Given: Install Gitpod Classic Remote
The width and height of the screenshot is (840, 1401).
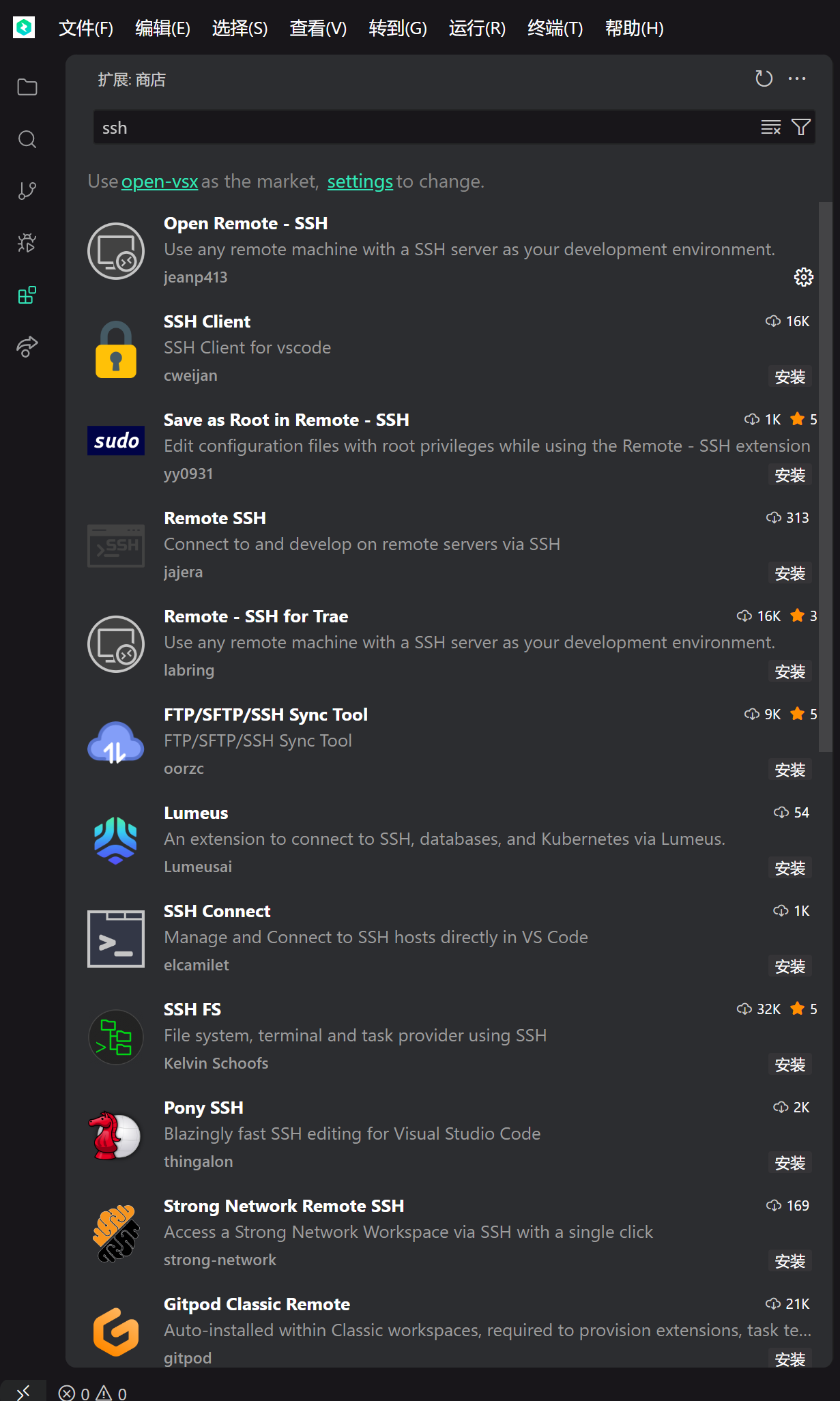Looking at the screenshot, I should tap(790, 1359).
